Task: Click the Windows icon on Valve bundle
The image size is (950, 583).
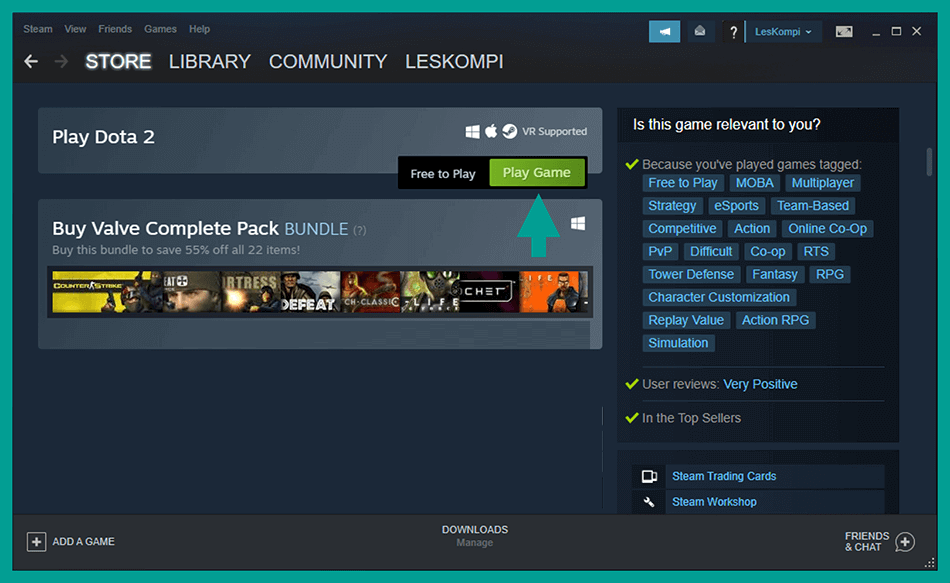Action: pos(578,224)
